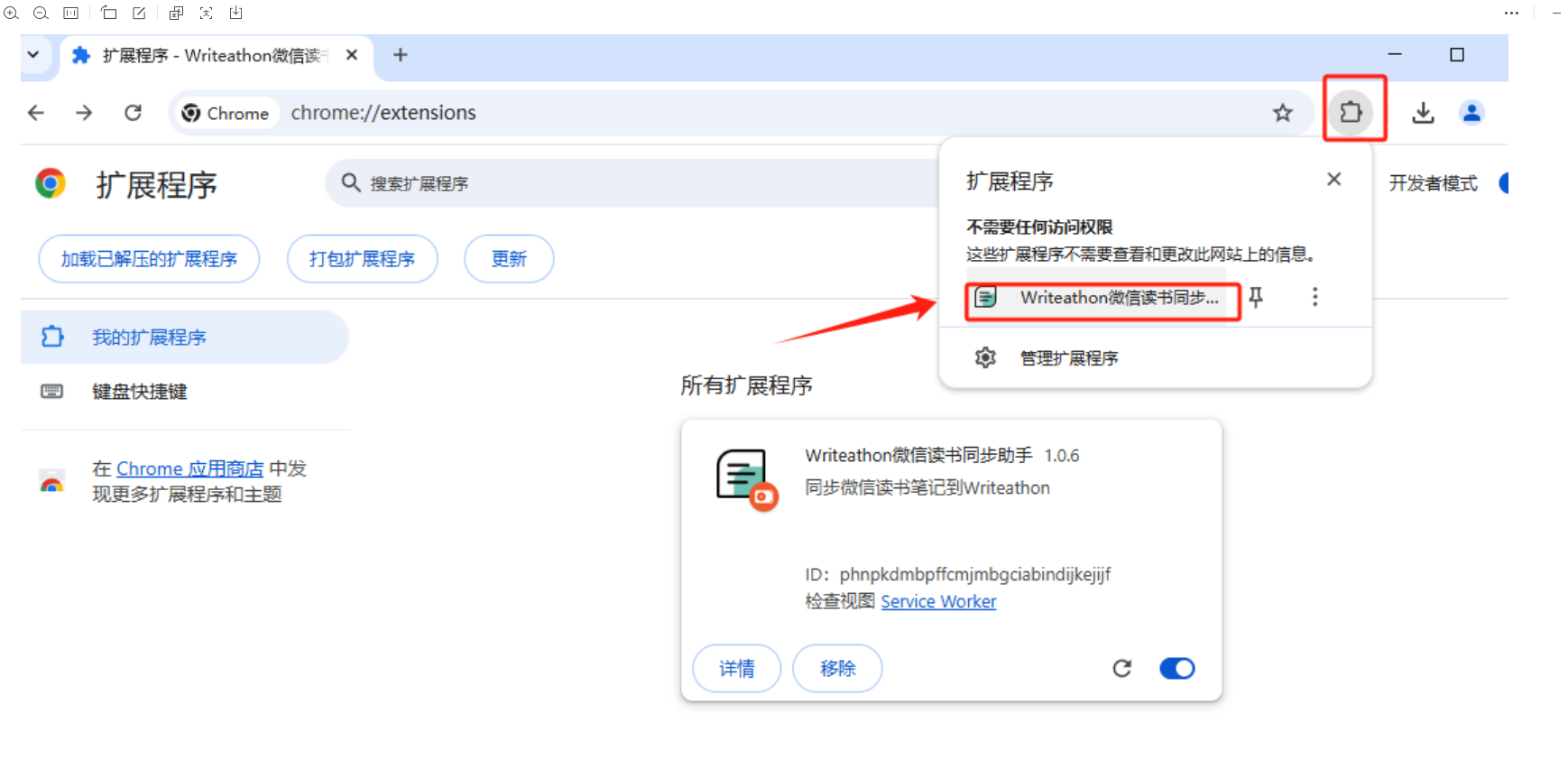Go forward with the forward arrow
Screen dimensions: 1568x760
tap(84, 113)
